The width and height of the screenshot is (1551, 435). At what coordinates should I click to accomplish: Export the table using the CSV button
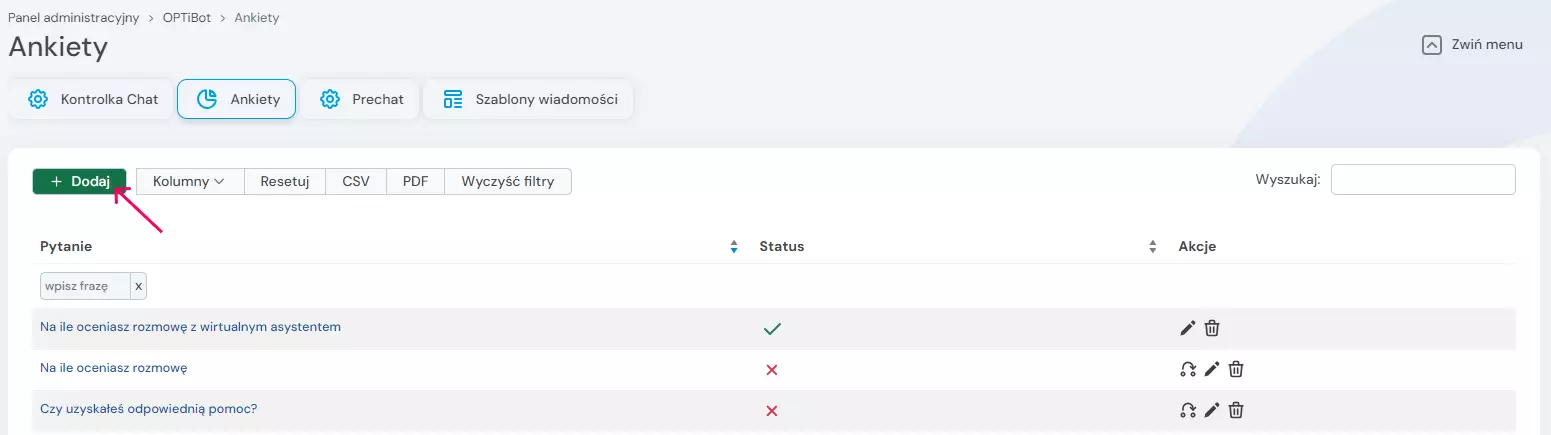(x=356, y=181)
